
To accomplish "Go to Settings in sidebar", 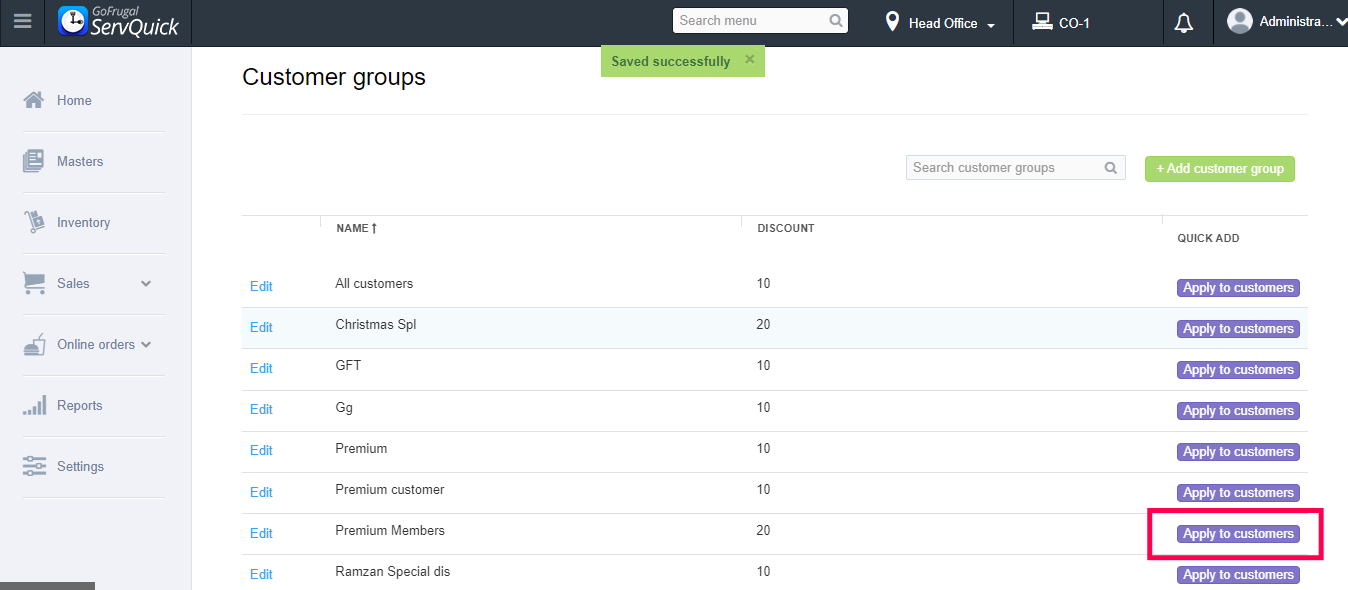I will [x=80, y=466].
